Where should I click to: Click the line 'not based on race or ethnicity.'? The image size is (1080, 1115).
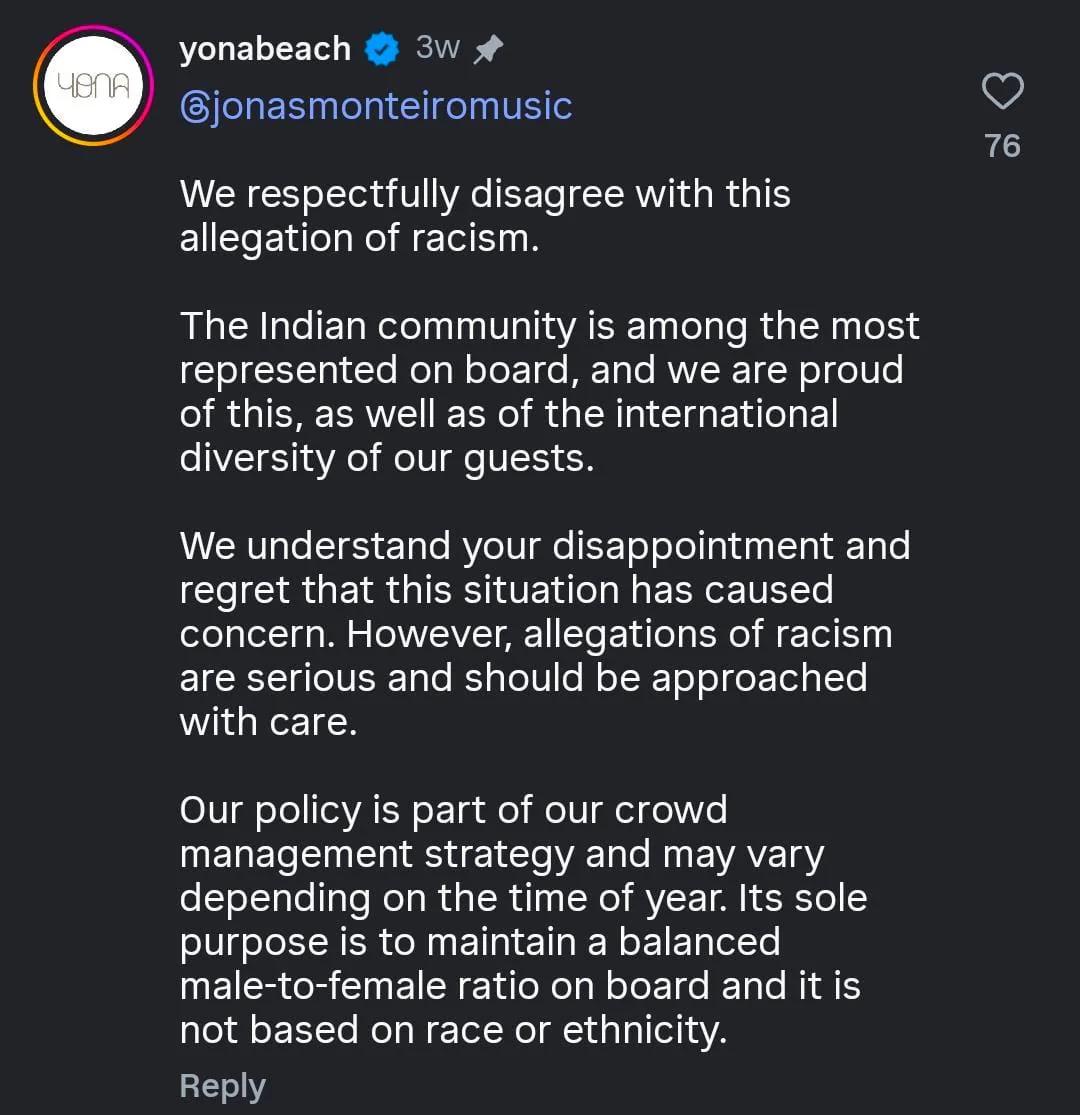pyautogui.click(x=453, y=1030)
